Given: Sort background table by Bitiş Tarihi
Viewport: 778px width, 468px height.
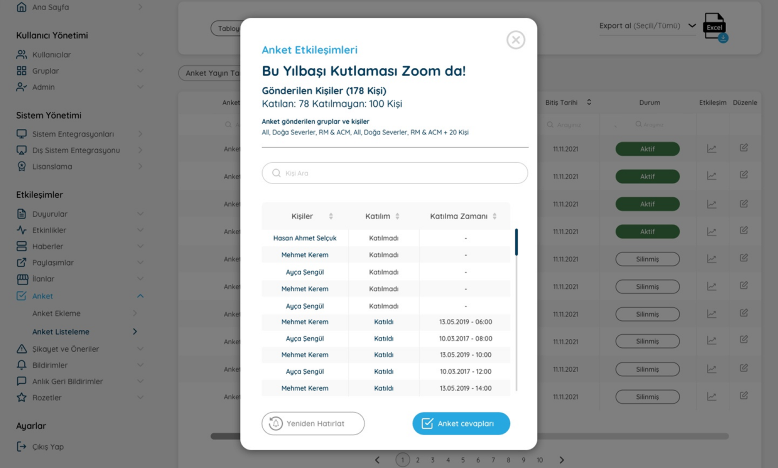Looking at the screenshot, I should click(x=589, y=102).
